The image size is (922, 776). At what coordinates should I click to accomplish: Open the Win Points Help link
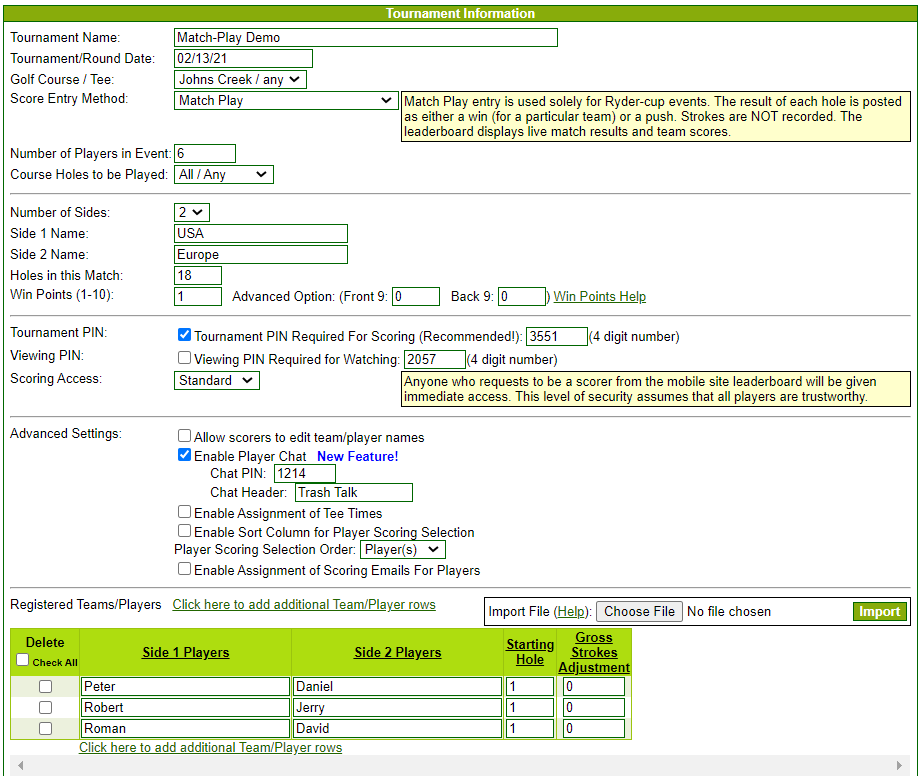tap(599, 297)
